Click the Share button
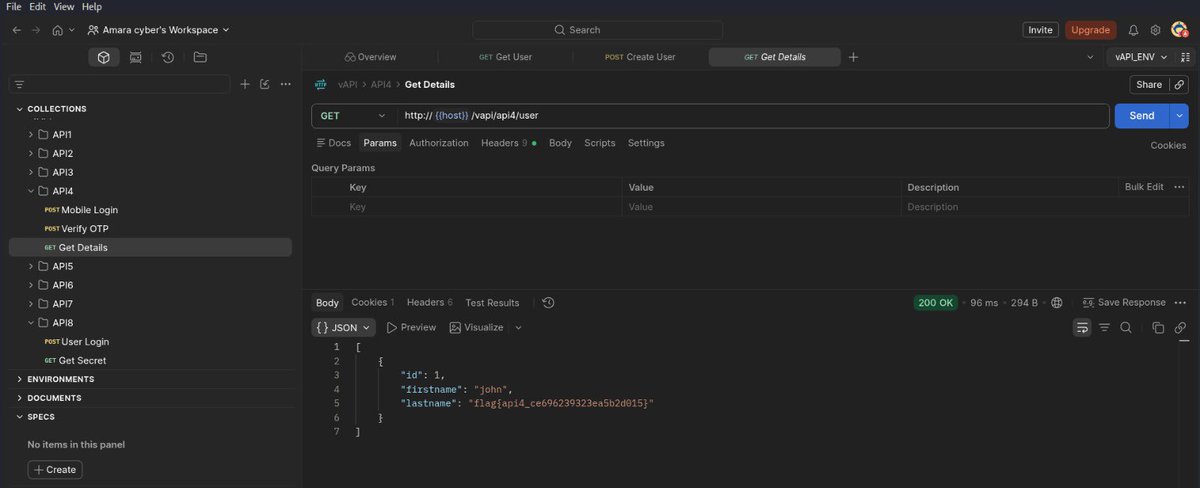Screen dimensions: 1200x488 [x=1149, y=85]
